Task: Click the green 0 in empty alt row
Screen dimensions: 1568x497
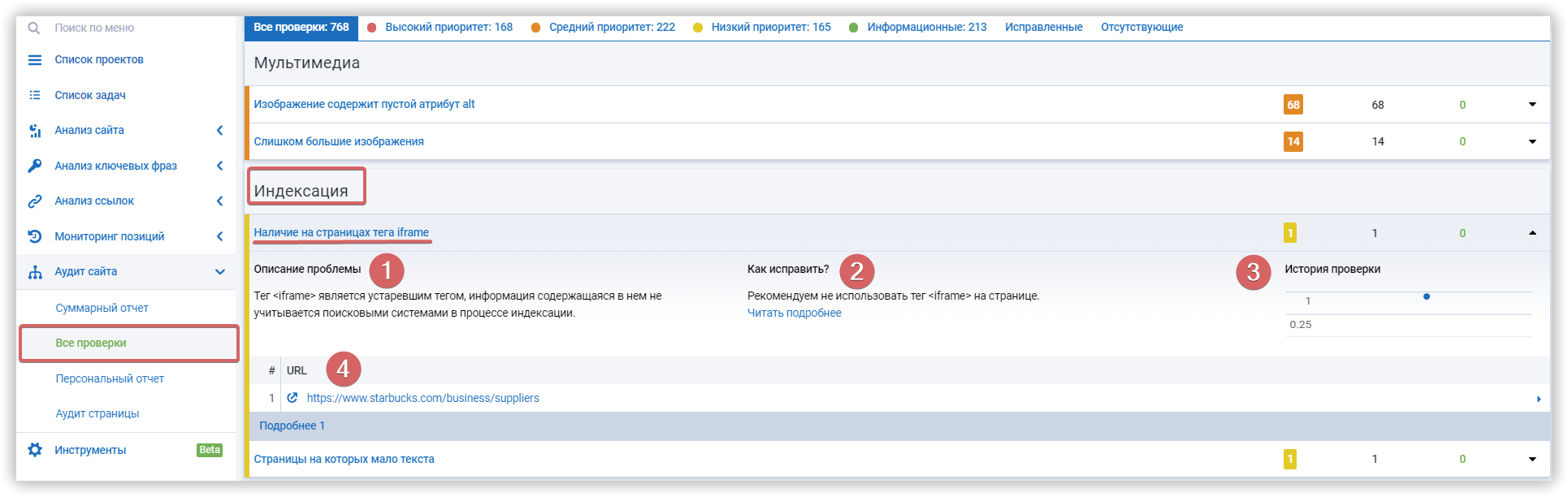Action: [x=1462, y=105]
